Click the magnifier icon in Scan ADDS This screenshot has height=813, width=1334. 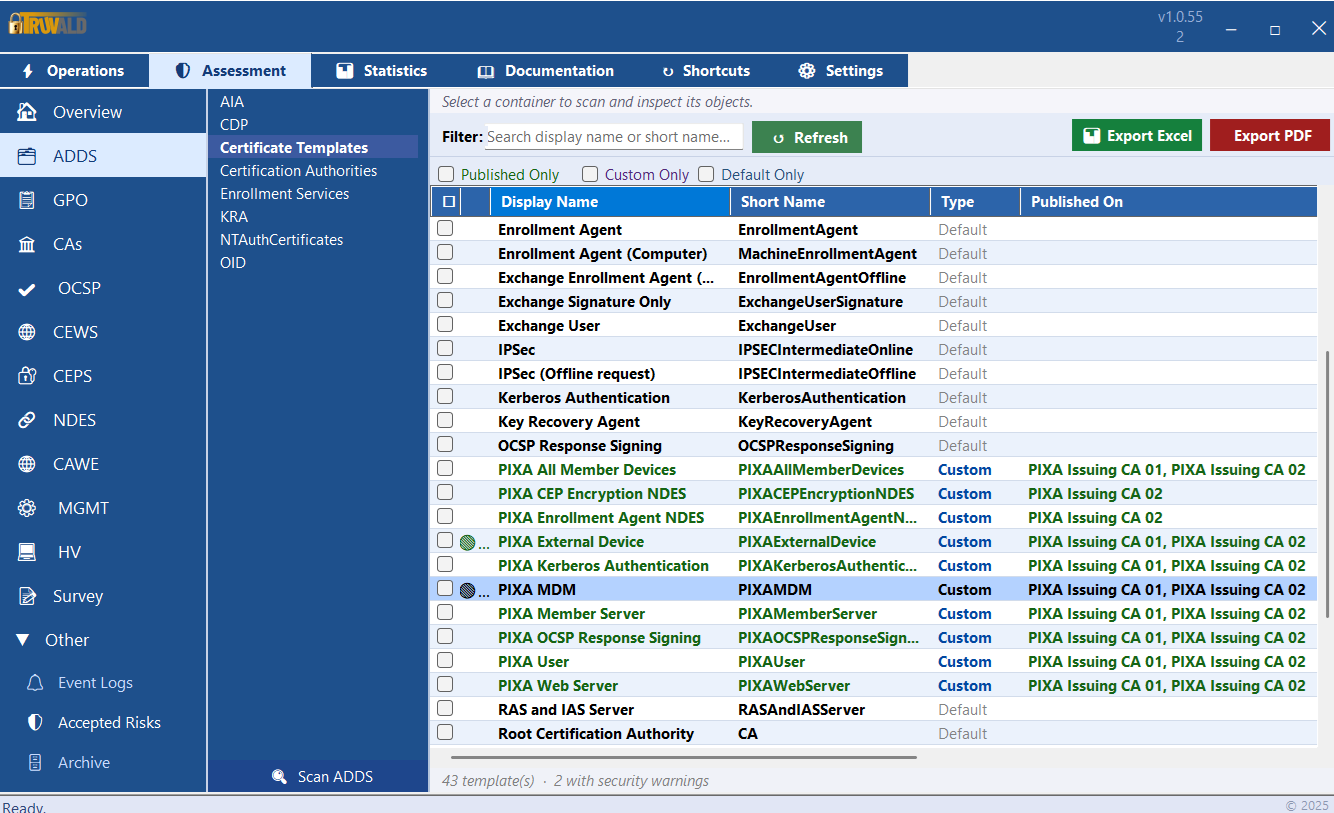(279, 777)
